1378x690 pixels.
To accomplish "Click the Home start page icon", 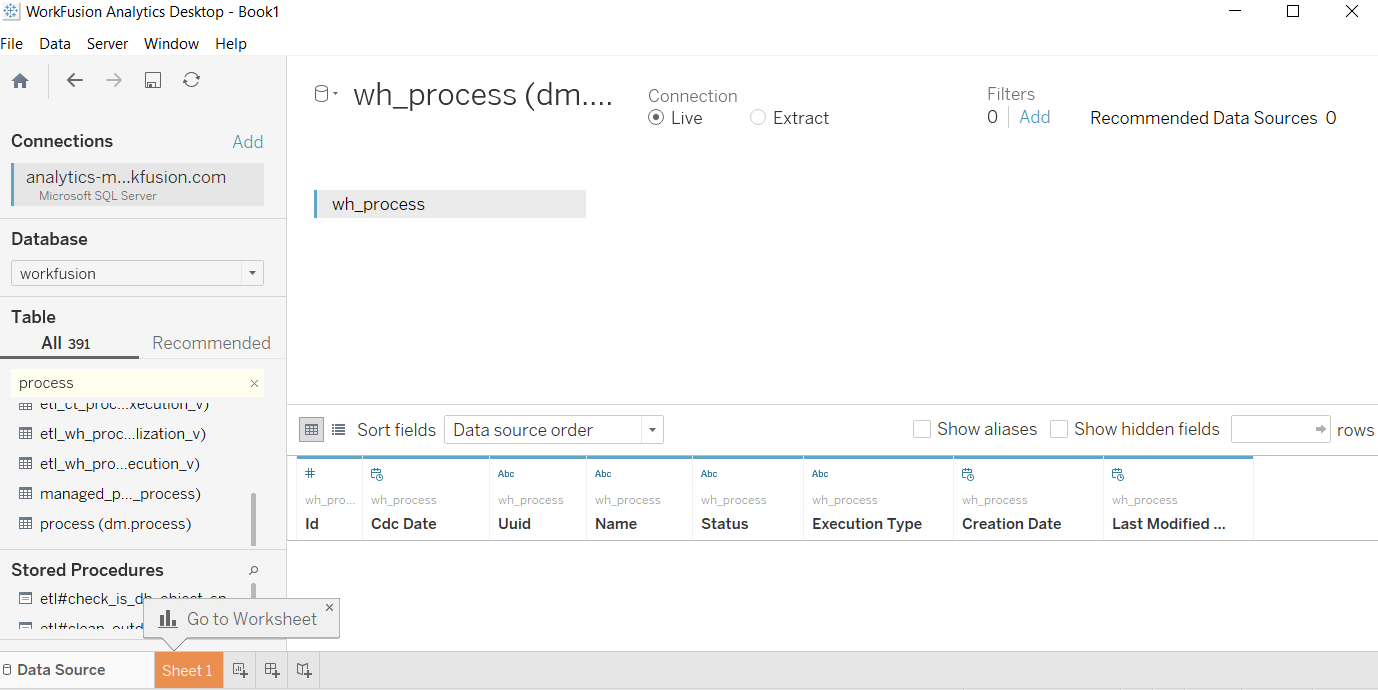I will 20,81.
